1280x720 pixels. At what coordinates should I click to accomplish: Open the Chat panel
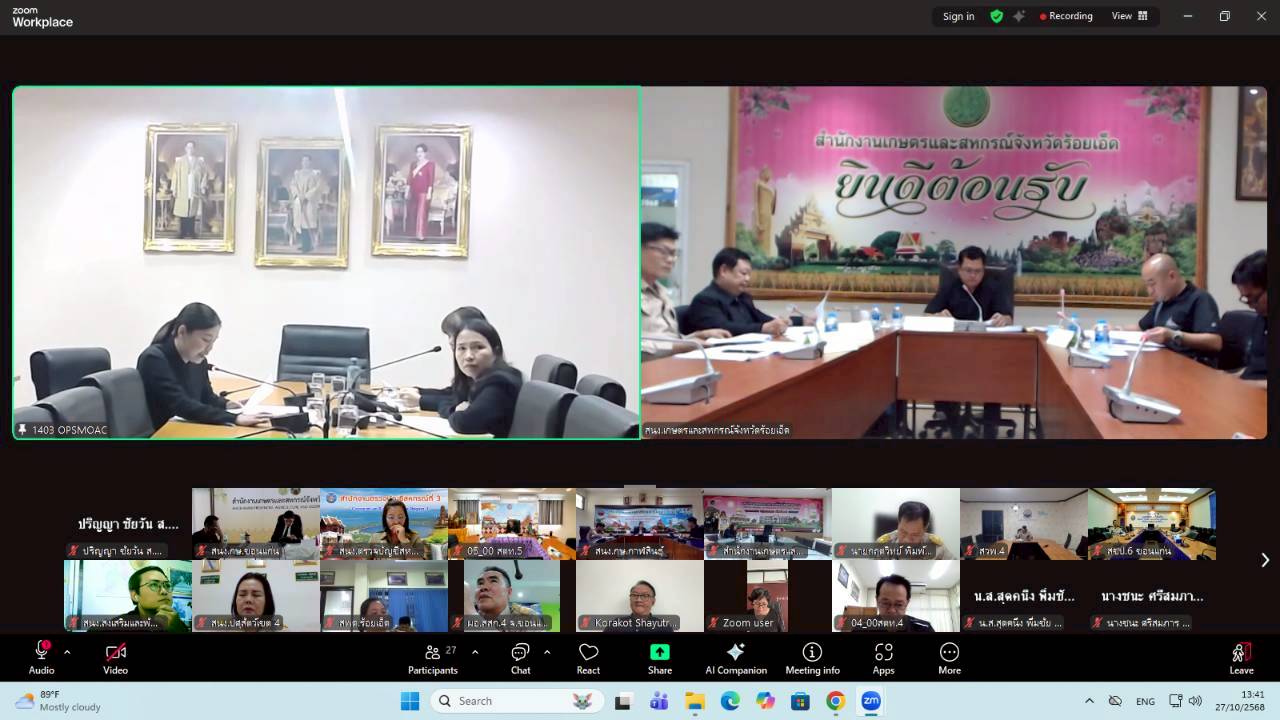(520, 657)
